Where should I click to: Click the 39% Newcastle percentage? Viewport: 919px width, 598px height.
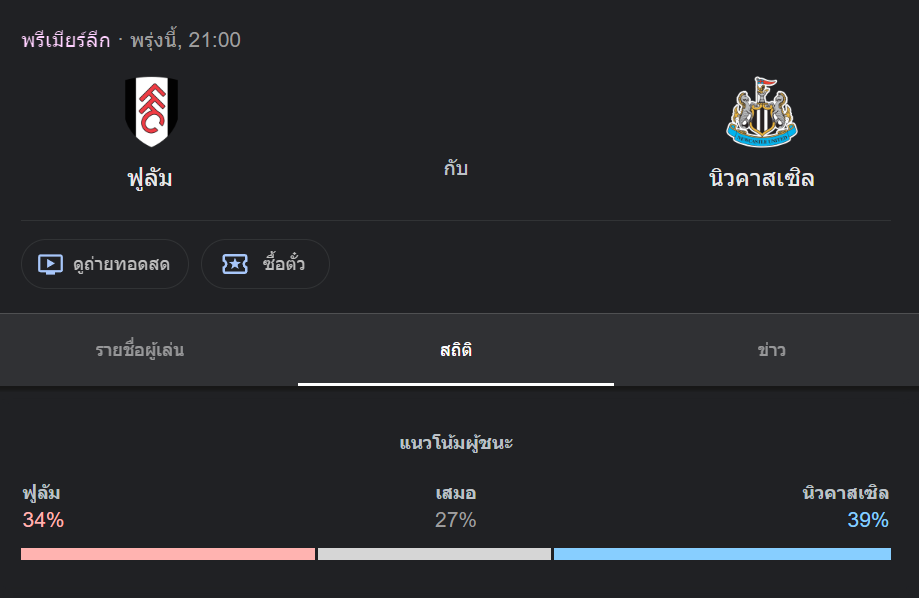[x=868, y=520]
